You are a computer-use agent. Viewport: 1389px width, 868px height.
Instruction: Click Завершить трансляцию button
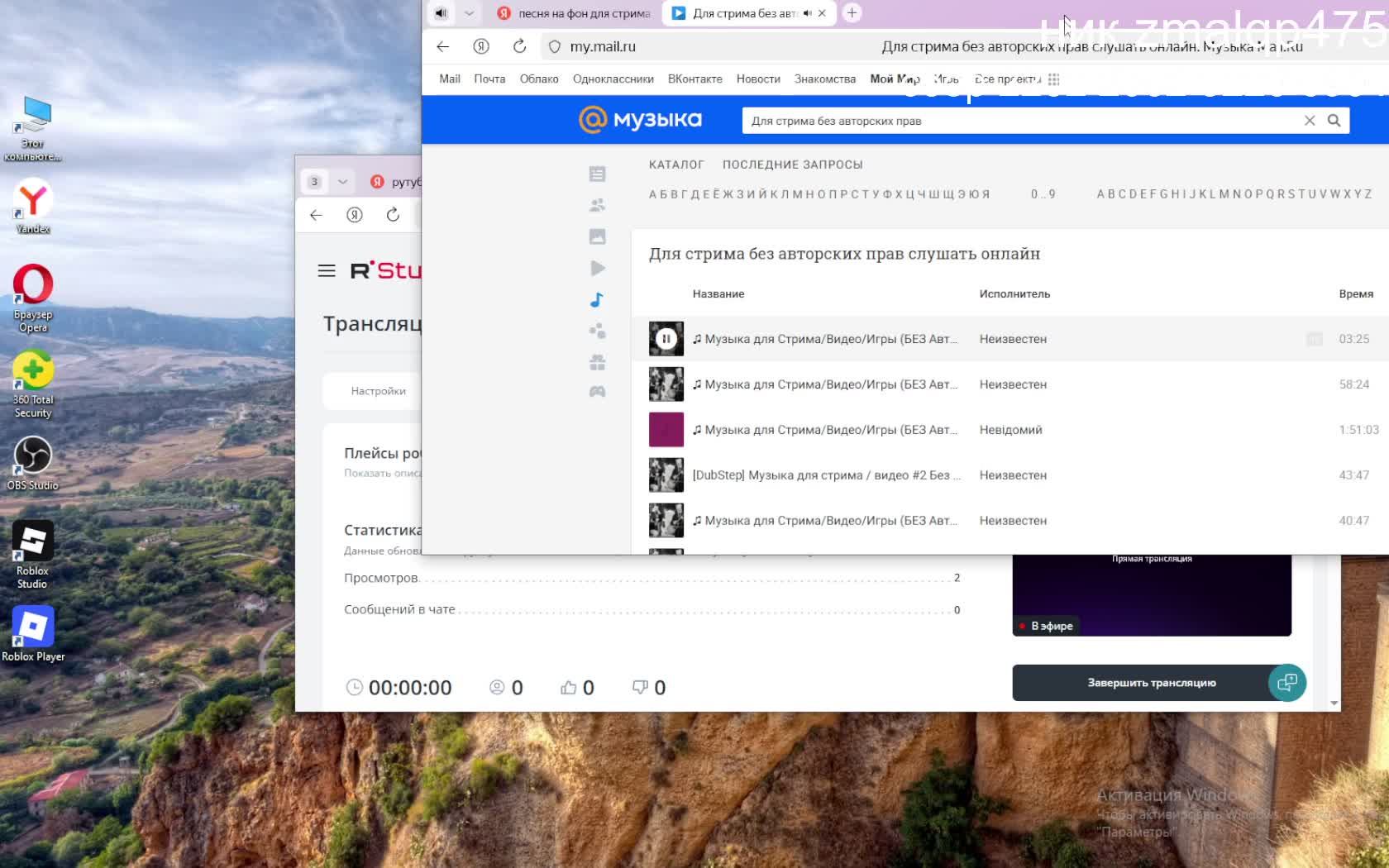(1151, 683)
